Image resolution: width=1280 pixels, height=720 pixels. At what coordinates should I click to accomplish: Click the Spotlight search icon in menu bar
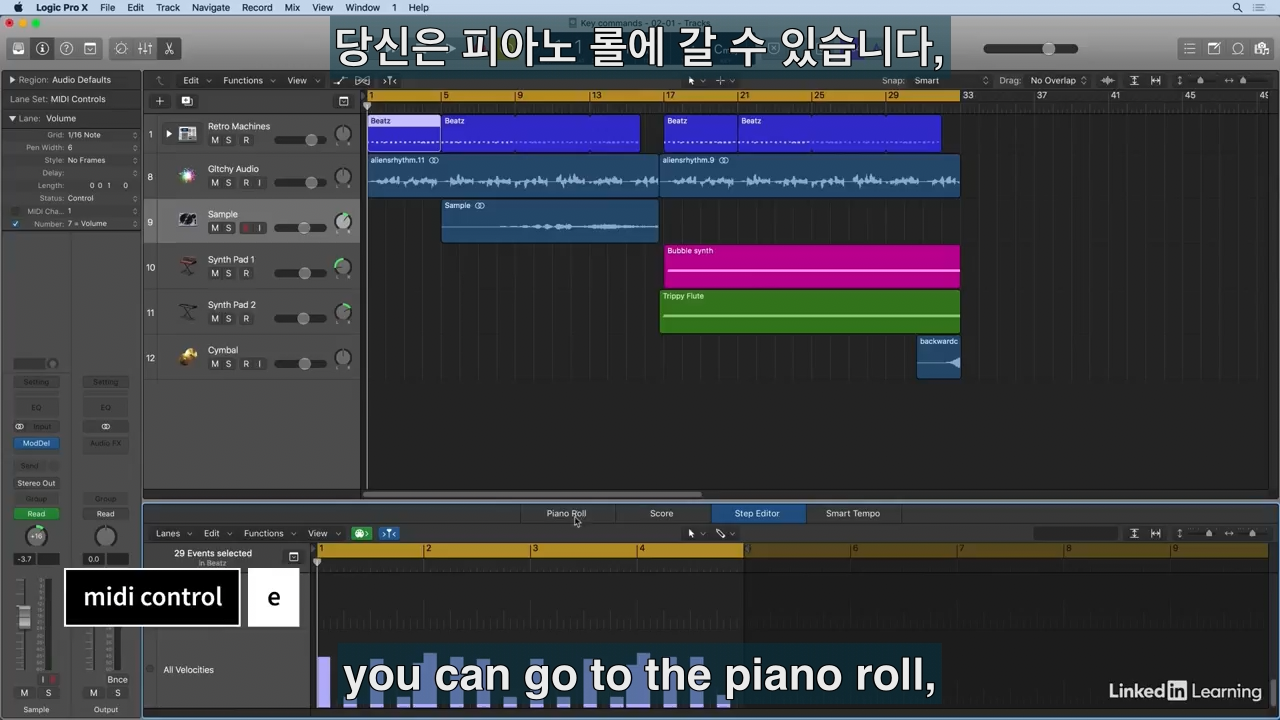click(x=1237, y=7)
